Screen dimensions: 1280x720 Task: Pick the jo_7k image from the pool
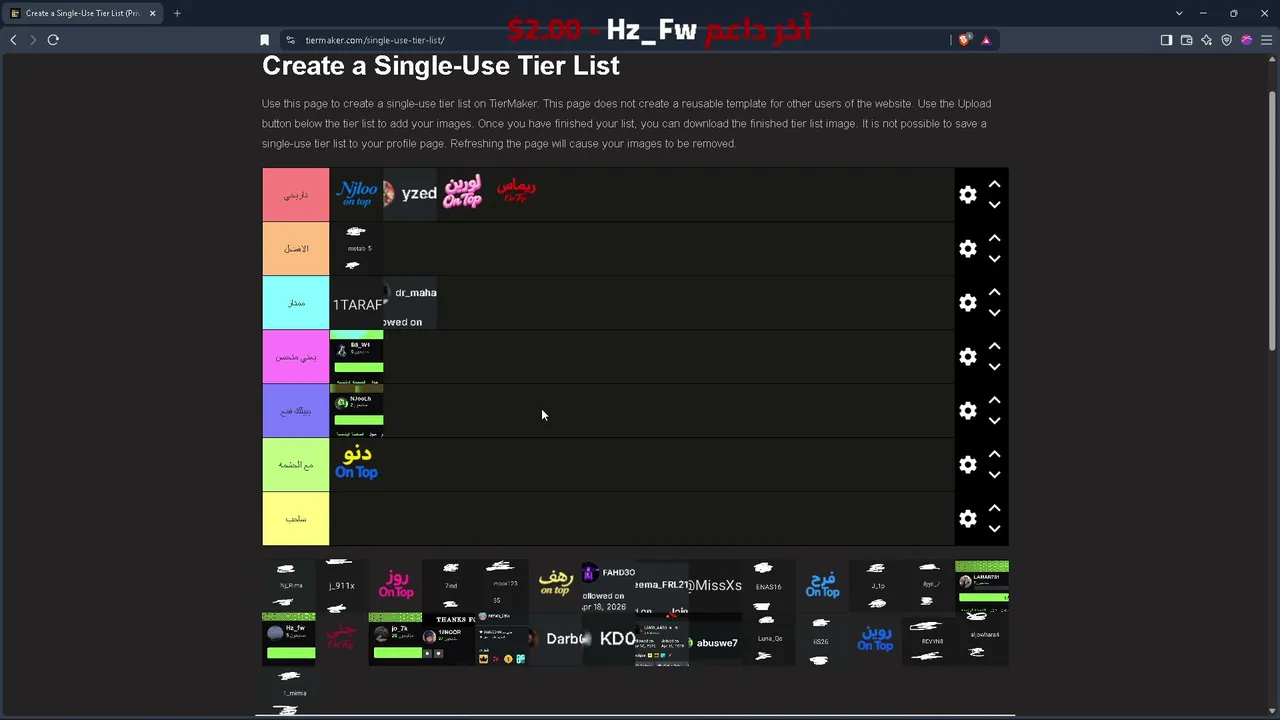click(395, 639)
